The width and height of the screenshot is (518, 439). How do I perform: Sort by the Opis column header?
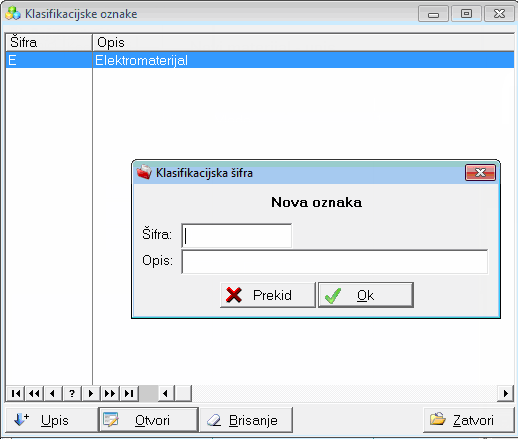coord(303,43)
